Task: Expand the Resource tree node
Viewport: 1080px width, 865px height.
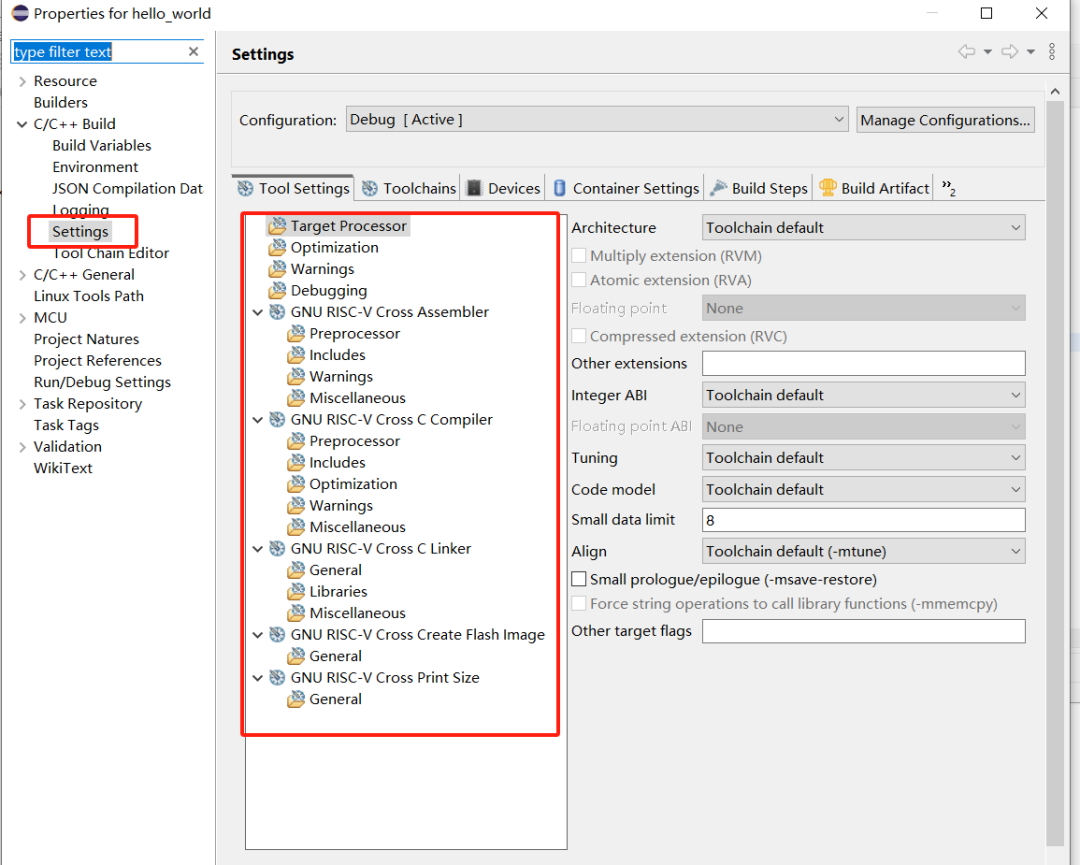Action: 22,81
